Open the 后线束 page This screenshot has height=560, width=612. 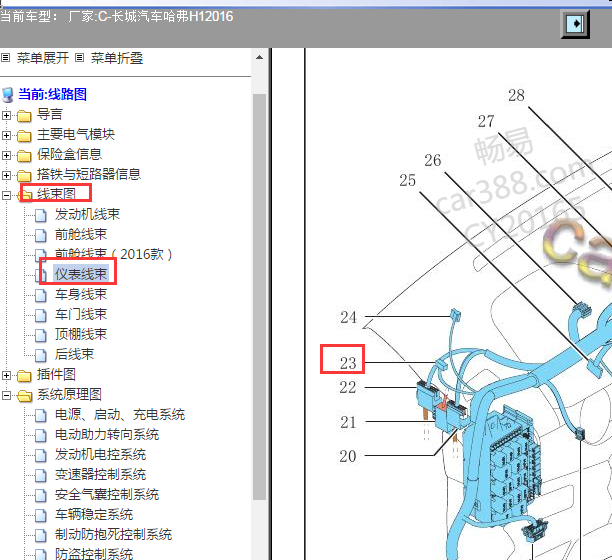click(74, 354)
